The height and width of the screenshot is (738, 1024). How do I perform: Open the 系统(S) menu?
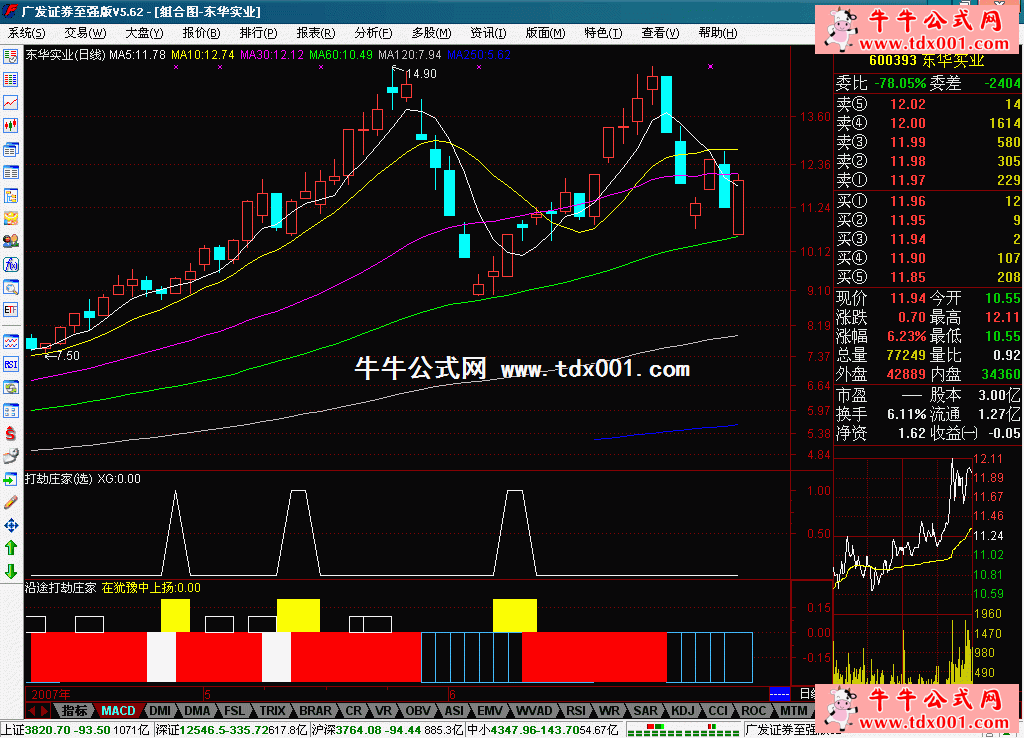(27, 33)
